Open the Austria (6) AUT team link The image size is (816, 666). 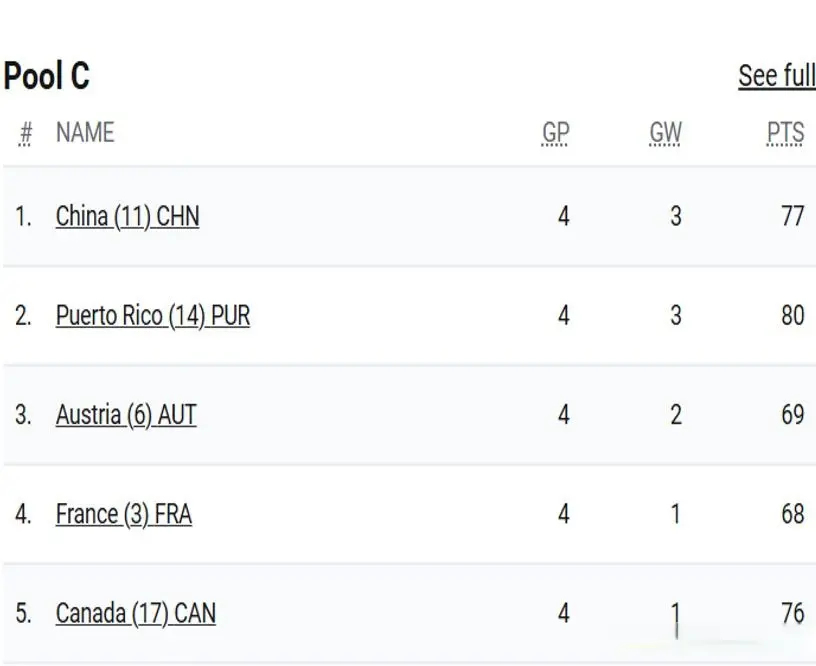tap(126, 415)
